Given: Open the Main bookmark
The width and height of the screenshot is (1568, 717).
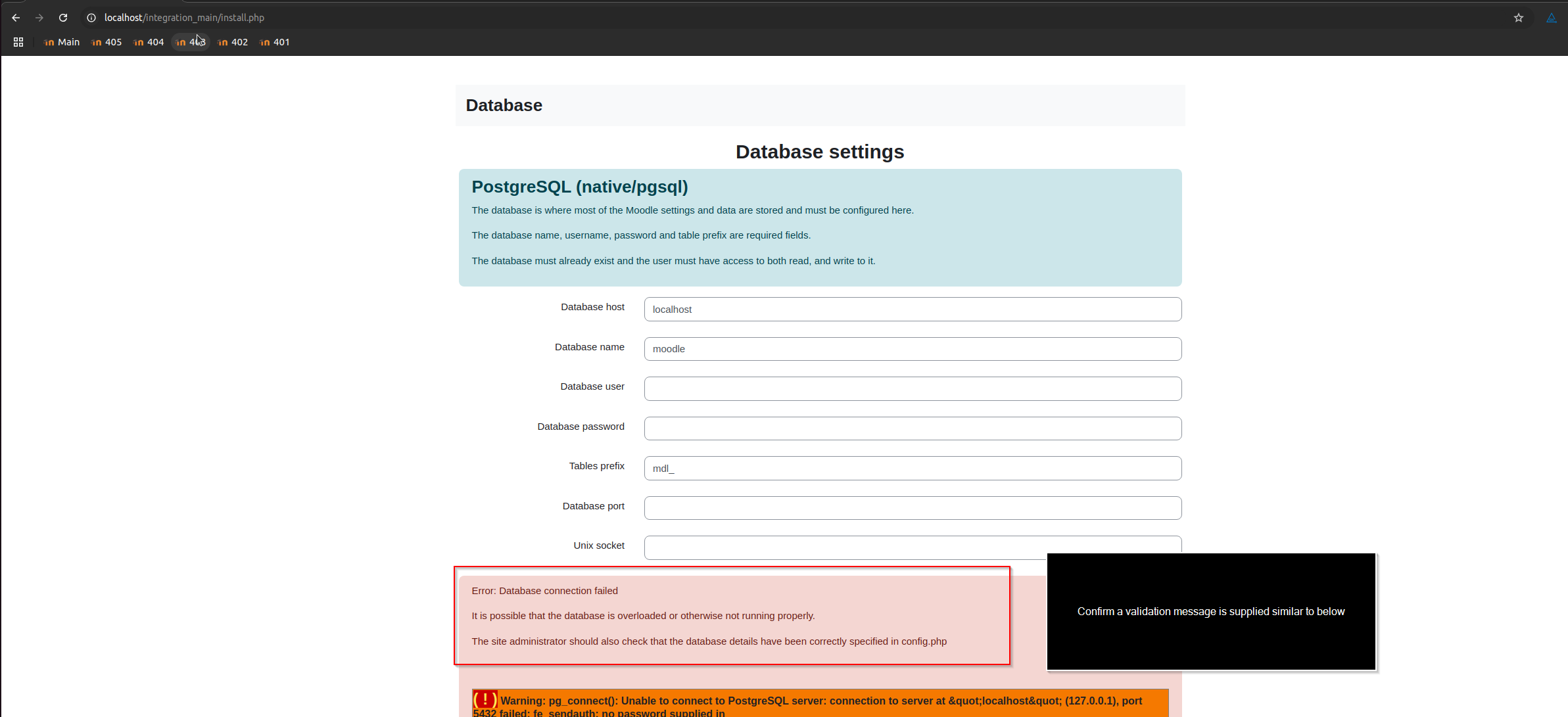Looking at the screenshot, I should [61, 42].
